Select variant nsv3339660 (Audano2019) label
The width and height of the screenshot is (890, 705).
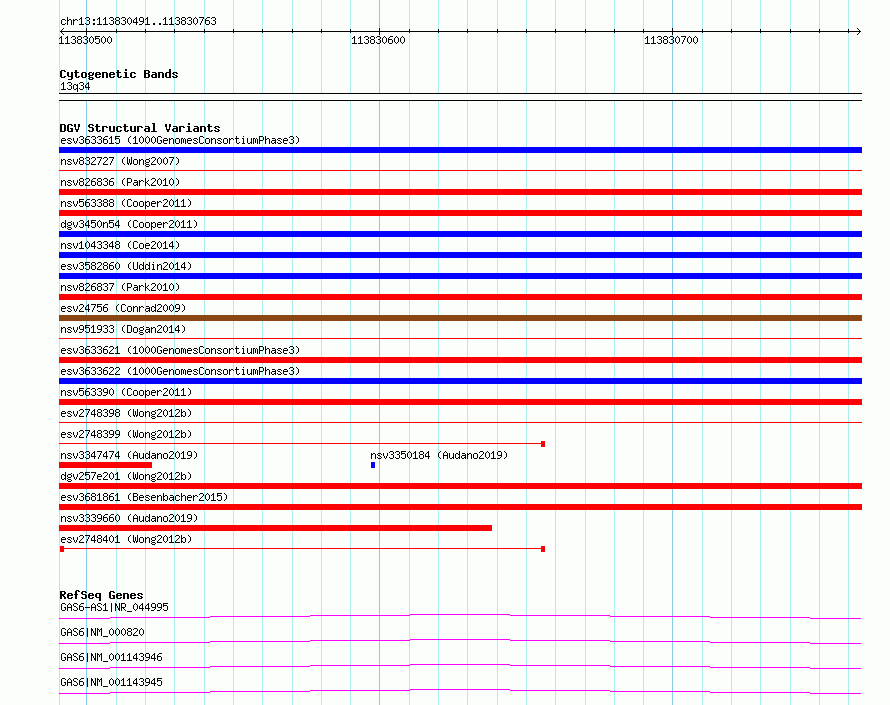click(x=129, y=518)
